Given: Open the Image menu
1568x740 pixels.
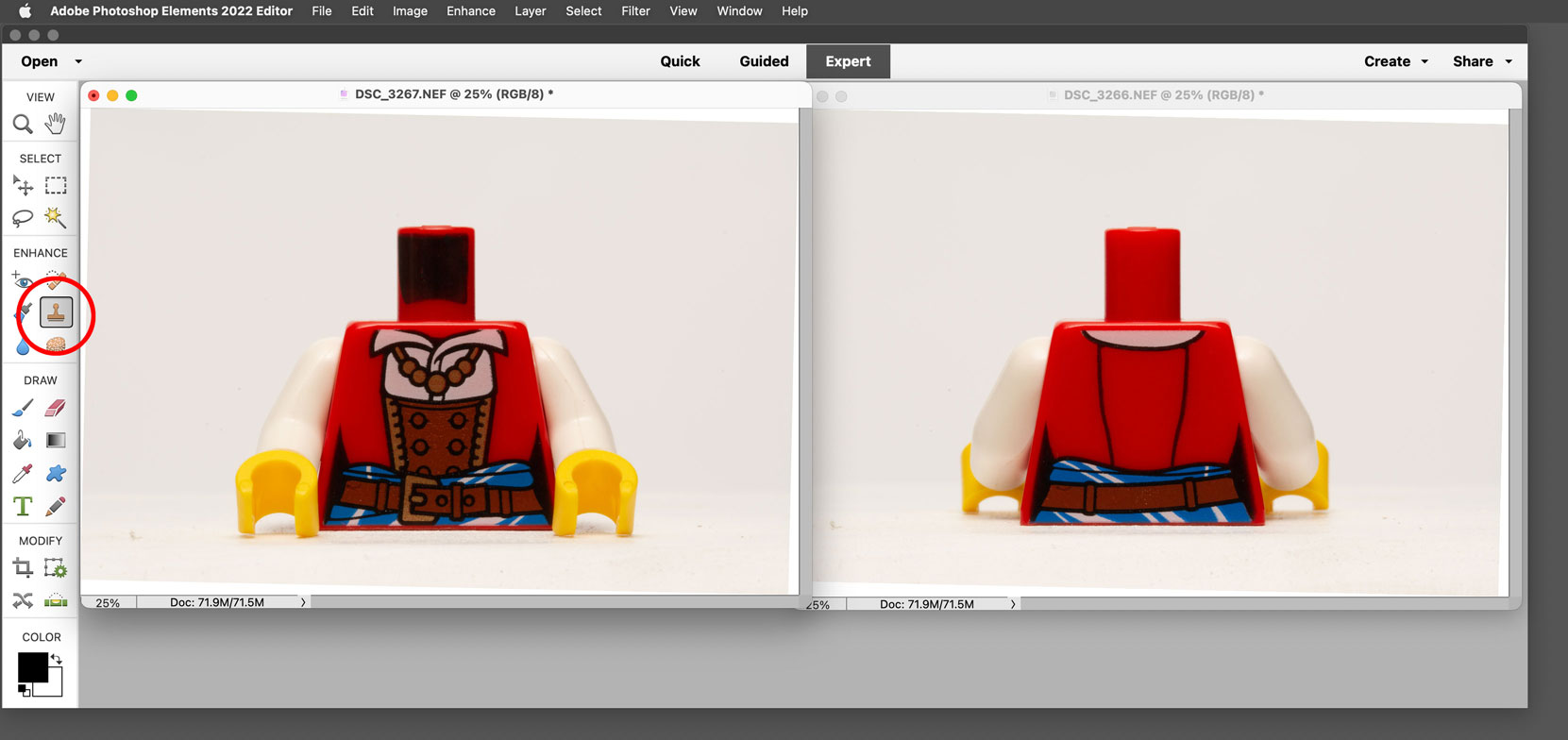Looking at the screenshot, I should [x=410, y=11].
